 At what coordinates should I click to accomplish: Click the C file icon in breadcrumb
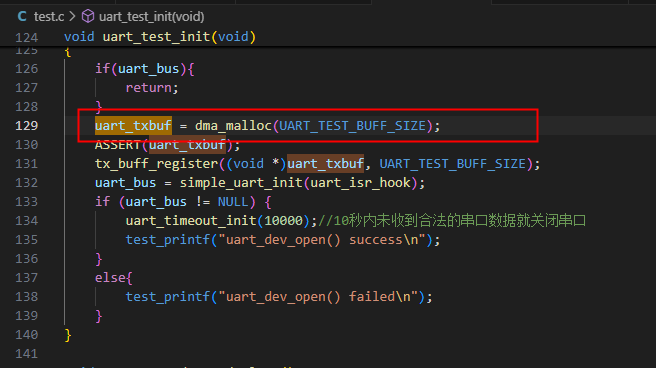point(22,17)
